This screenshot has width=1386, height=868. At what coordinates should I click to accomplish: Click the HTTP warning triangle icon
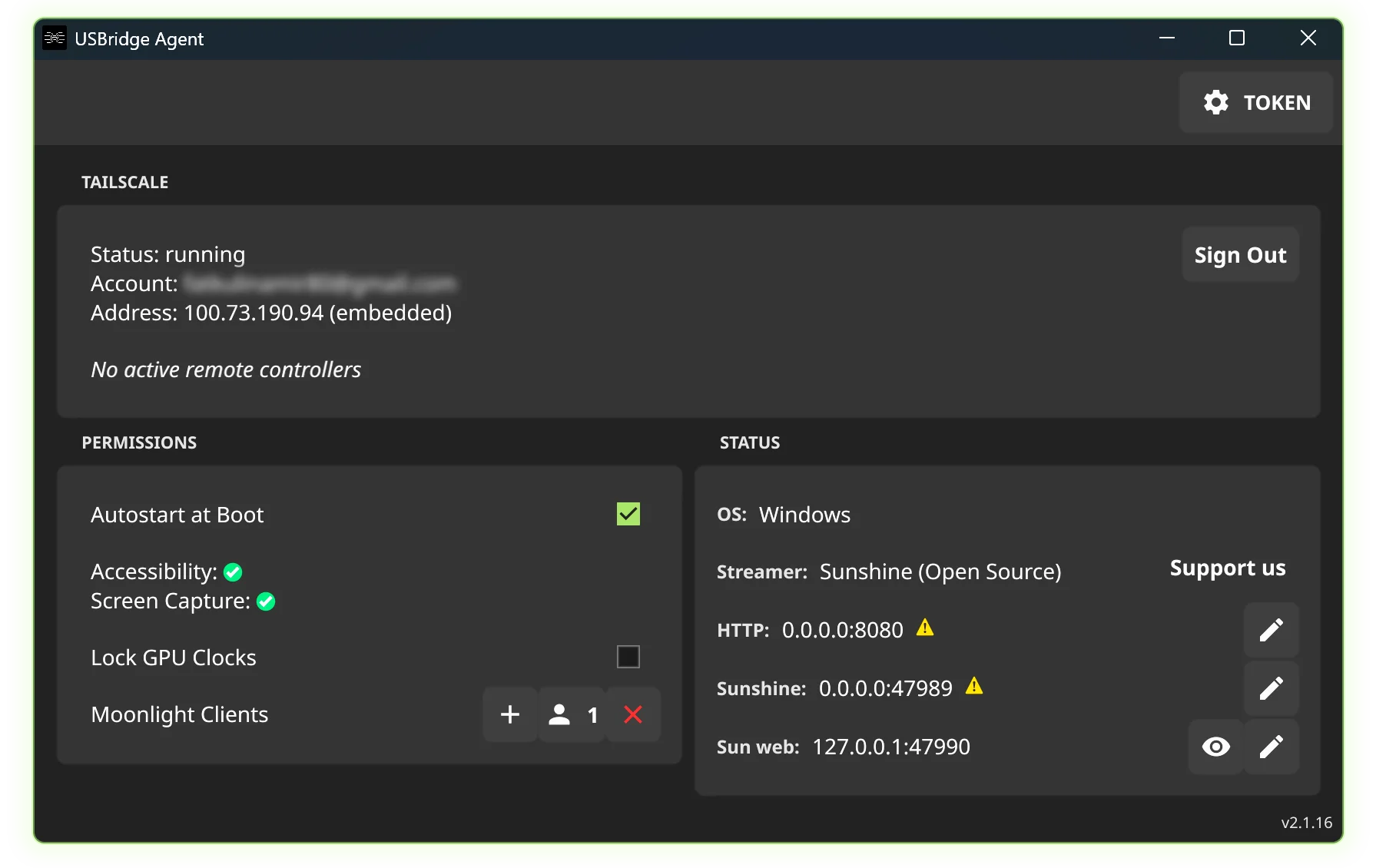pyautogui.click(x=925, y=628)
